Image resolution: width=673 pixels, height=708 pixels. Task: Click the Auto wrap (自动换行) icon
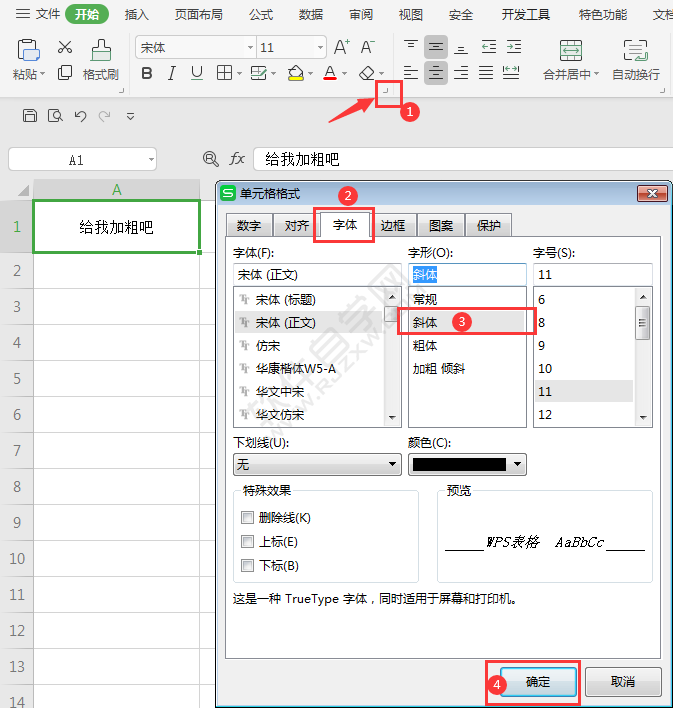point(636,50)
